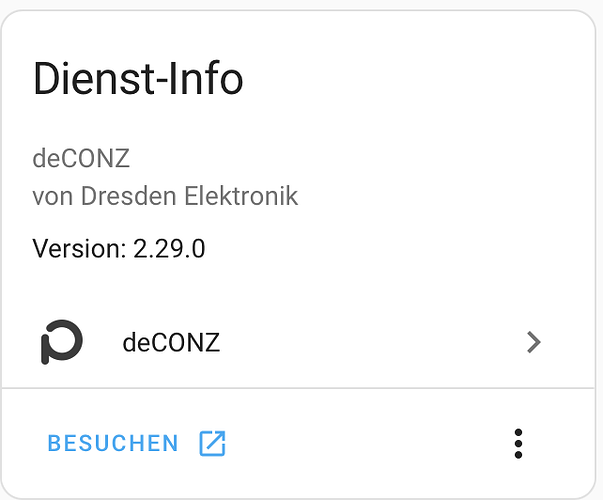The image size is (603, 500).
Task: Show more options with vertical dots button
Action: [518, 443]
